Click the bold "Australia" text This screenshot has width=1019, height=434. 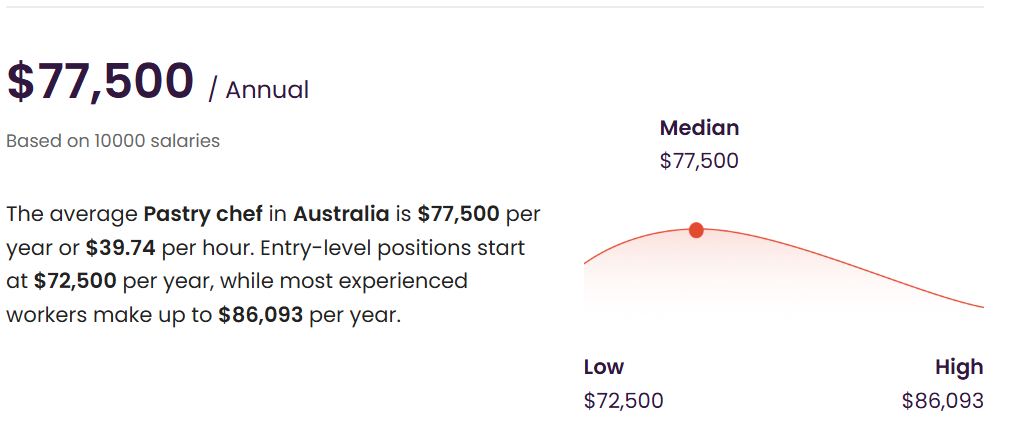(x=341, y=214)
